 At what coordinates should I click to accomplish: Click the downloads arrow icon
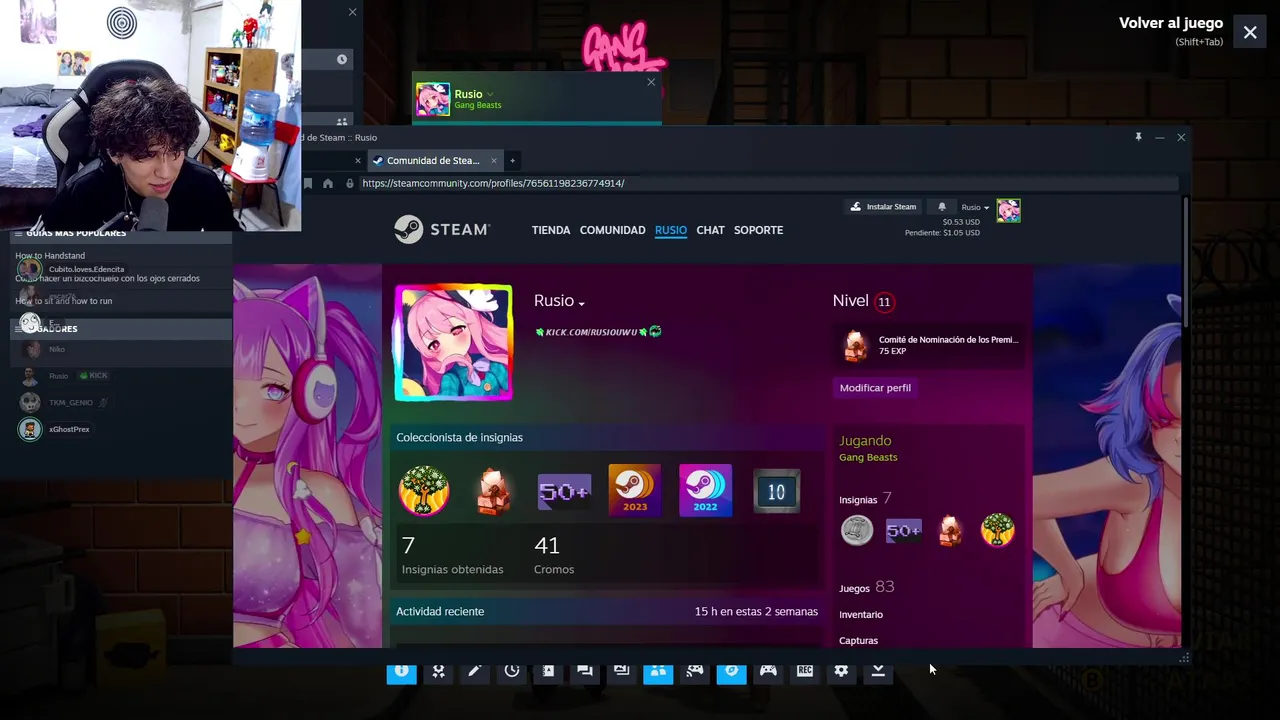(878, 672)
